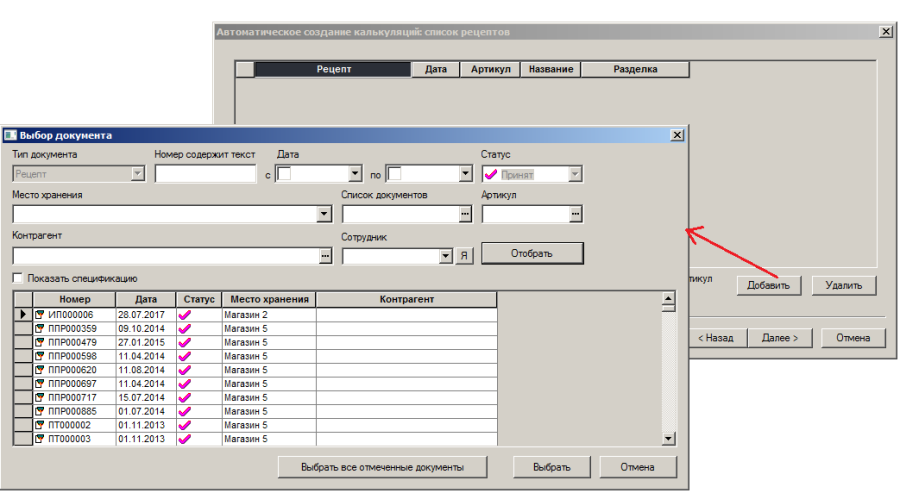Click Далее > in background window
The image size is (900, 493).
coord(780,338)
